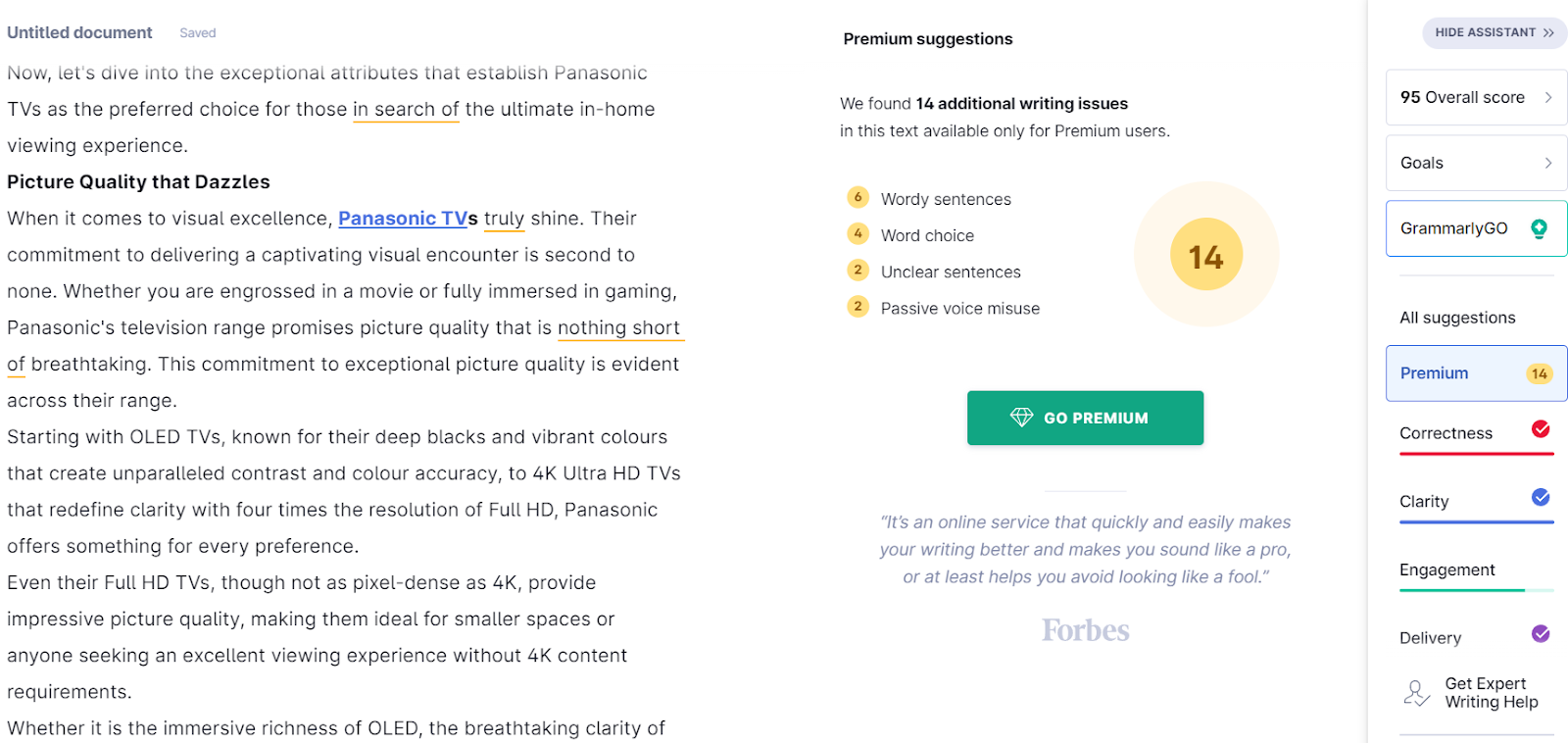
Task: Switch to All suggestions
Action: click(x=1457, y=318)
